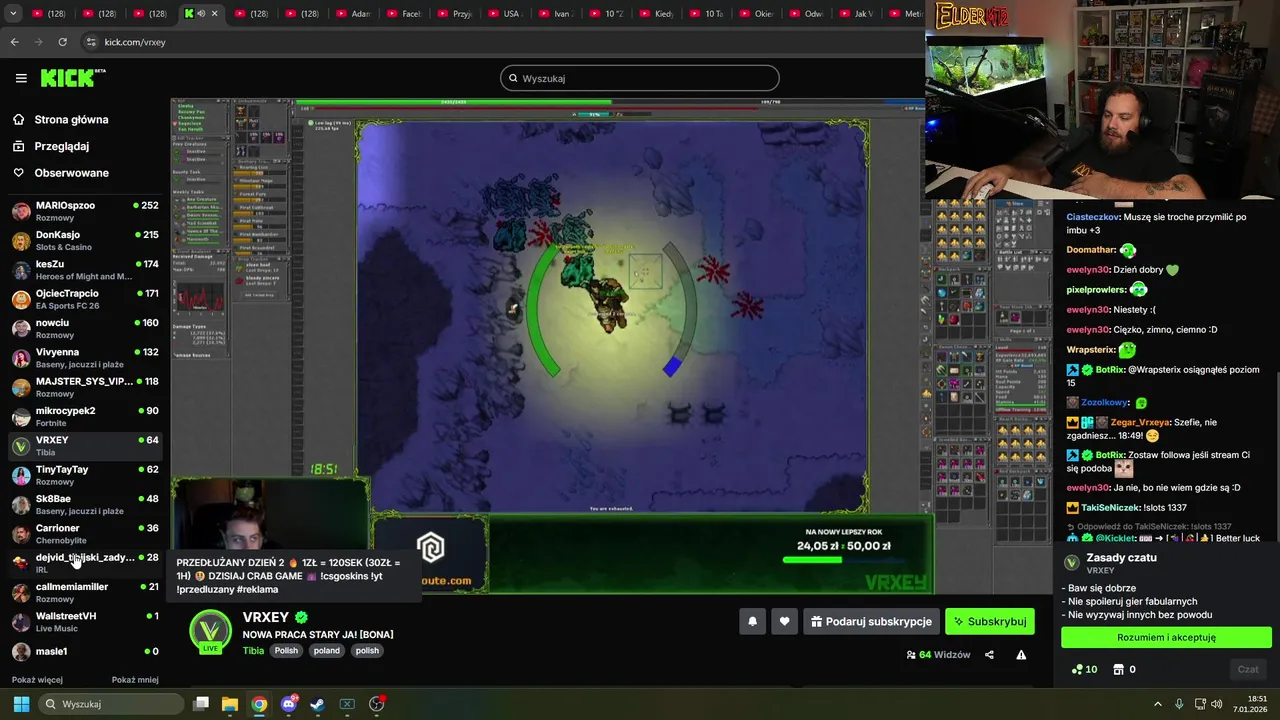Image resolution: width=1280 pixels, height=720 pixels.
Task: Click the Wyszukaj search field on Kick
Action: 639,78
